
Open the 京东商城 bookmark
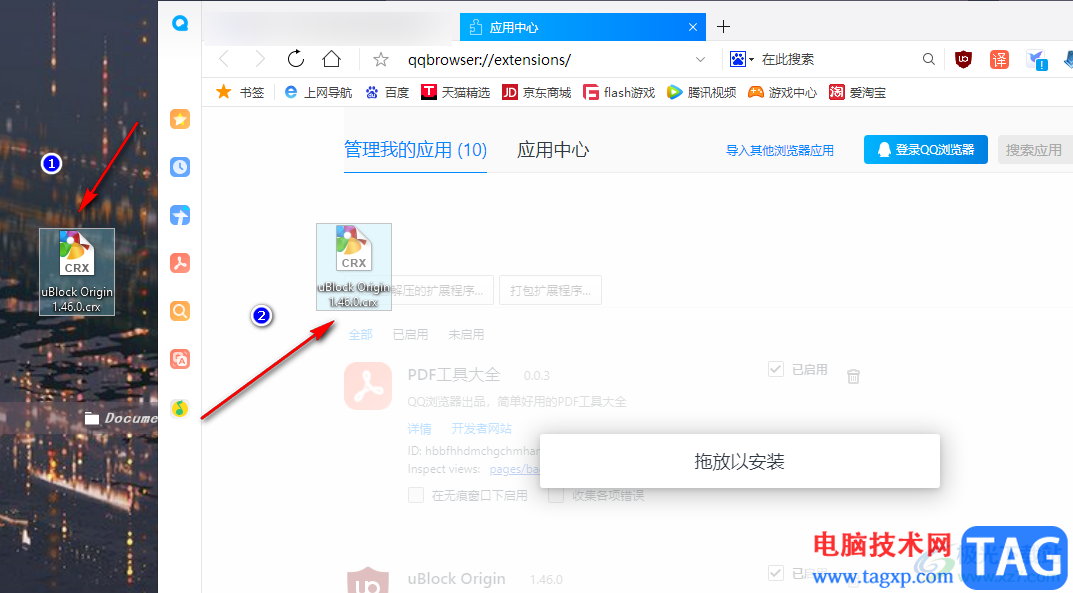pos(536,92)
